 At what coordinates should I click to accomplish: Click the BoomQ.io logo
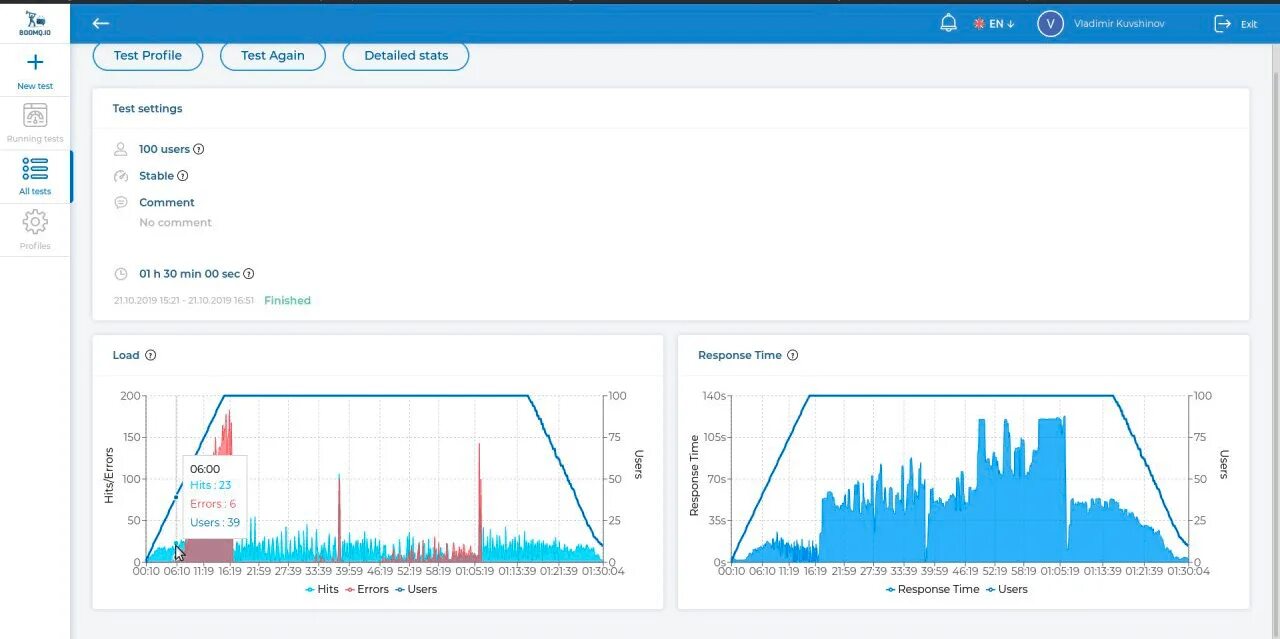tap(35, 24)
